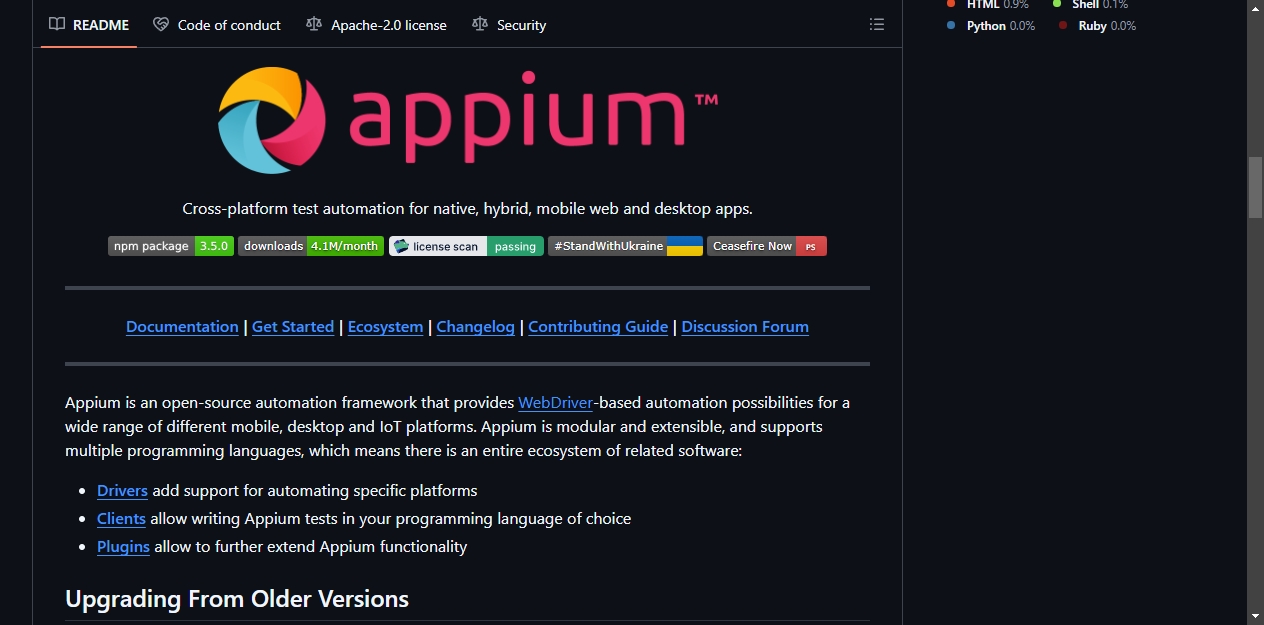Open the Plugins link
Viewport: 1264px width, 625px height.
point(123,547)
